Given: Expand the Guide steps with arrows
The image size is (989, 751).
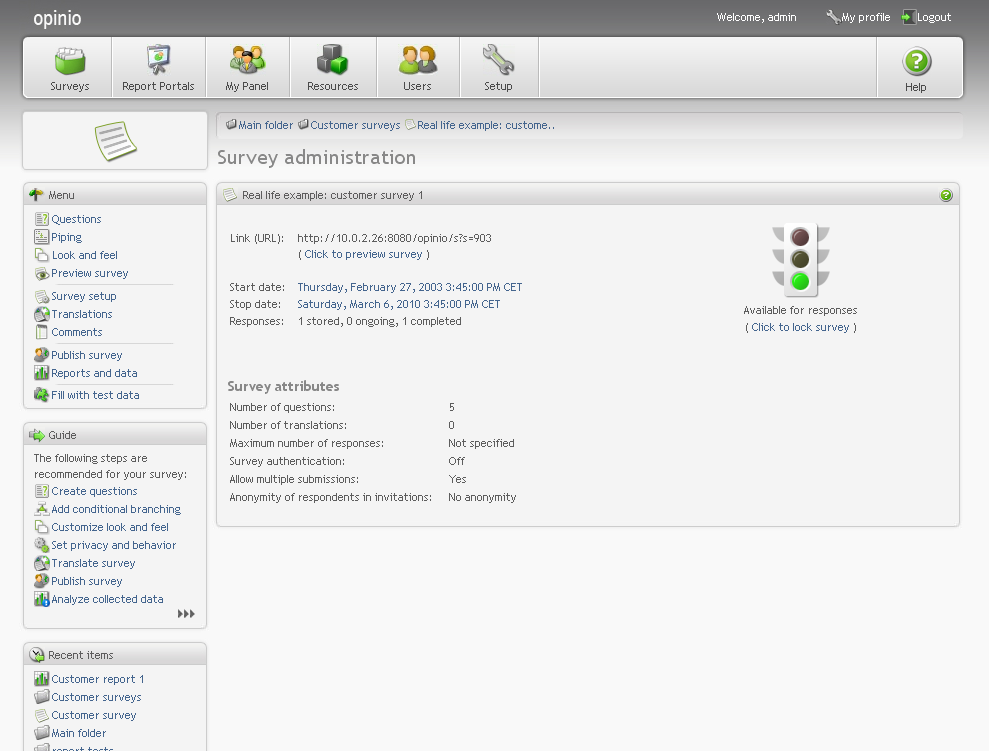Looking at the screenshot, I should point(186,614).
